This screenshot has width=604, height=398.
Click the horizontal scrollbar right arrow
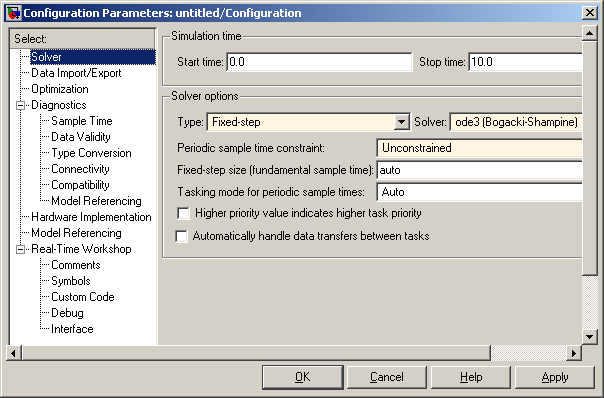574,353
